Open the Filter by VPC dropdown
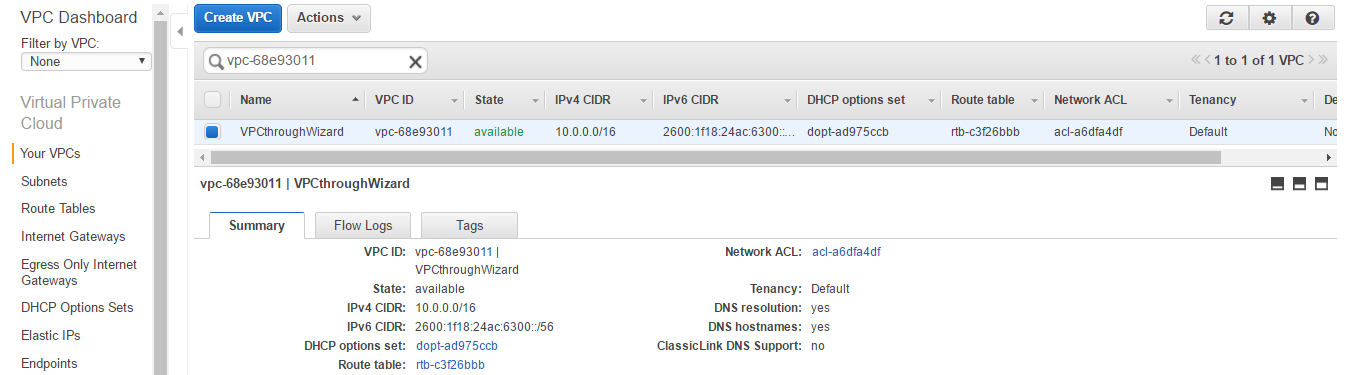 (x=86, y=61)
